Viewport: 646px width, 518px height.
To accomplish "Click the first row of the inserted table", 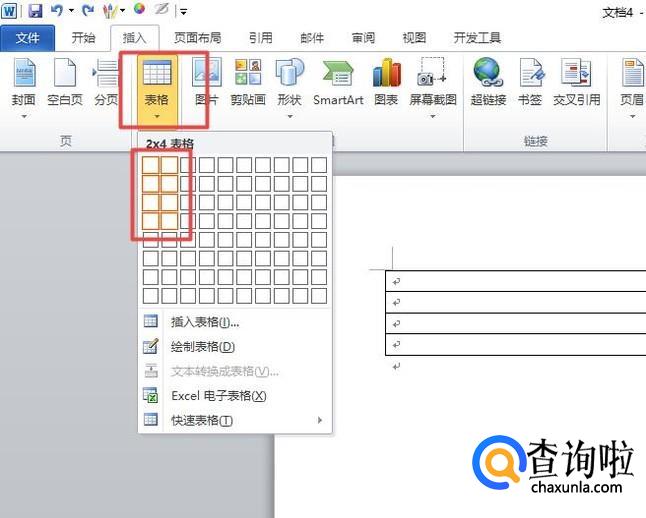I will tap(515, 281).
